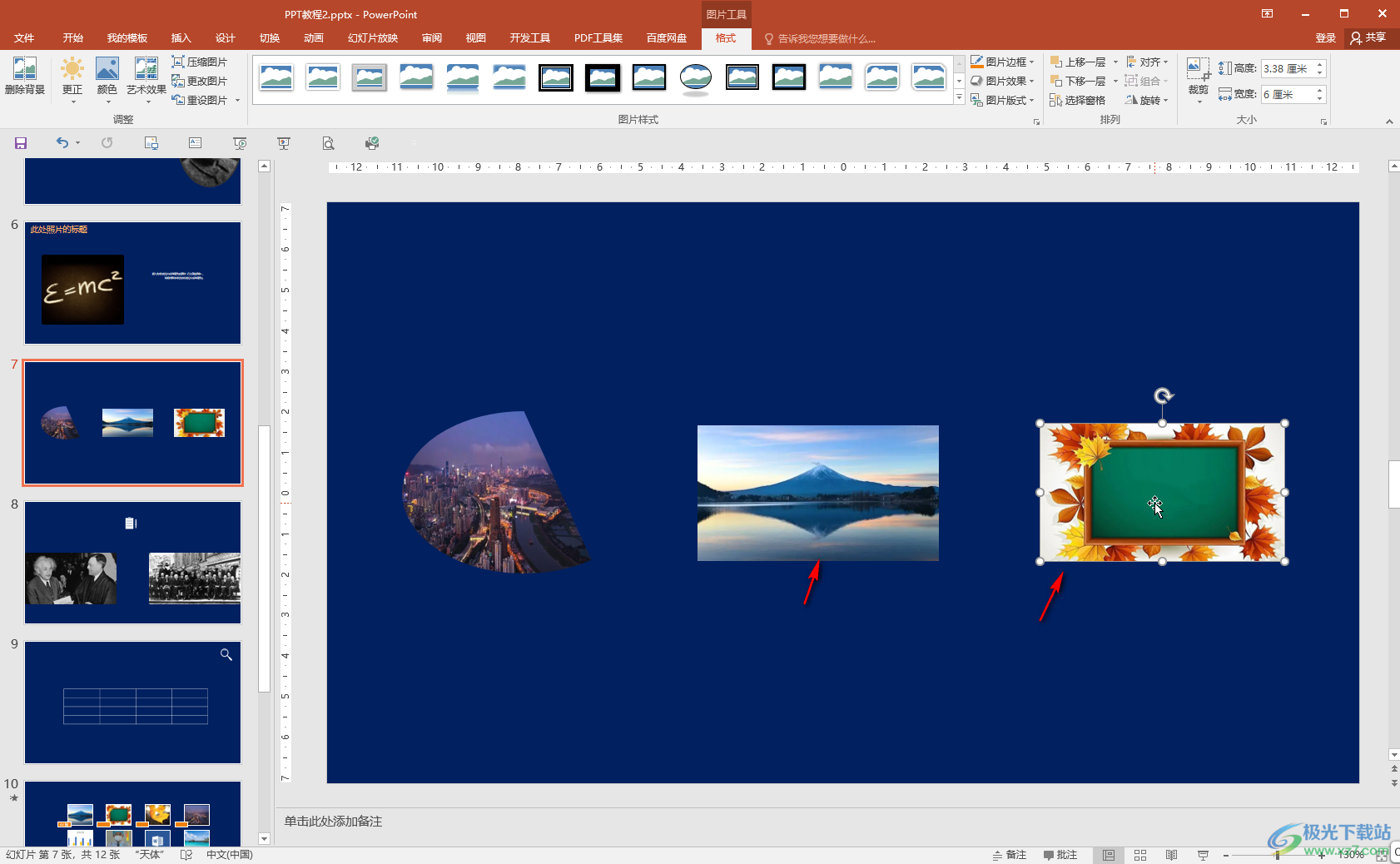1400x864 pixels.
Task: Click Bring Forward (上移一层)
Action: [1078, 62]
